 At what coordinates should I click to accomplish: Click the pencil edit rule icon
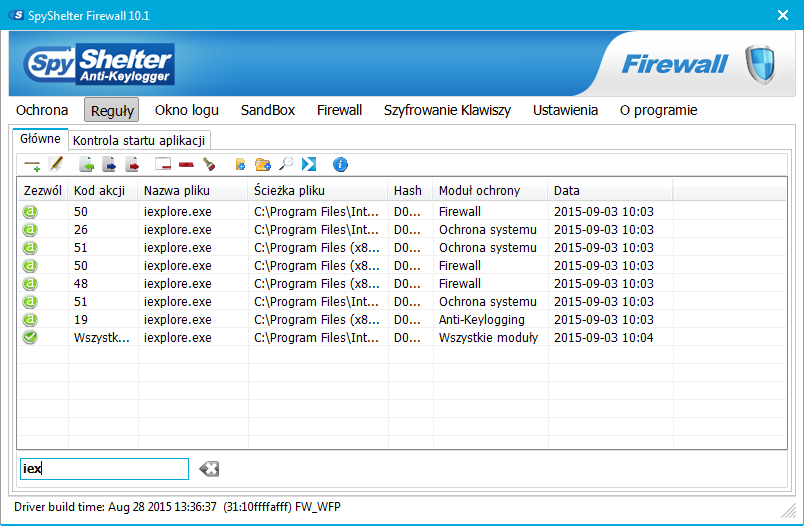pyautogui.click(x=56, y=165)
